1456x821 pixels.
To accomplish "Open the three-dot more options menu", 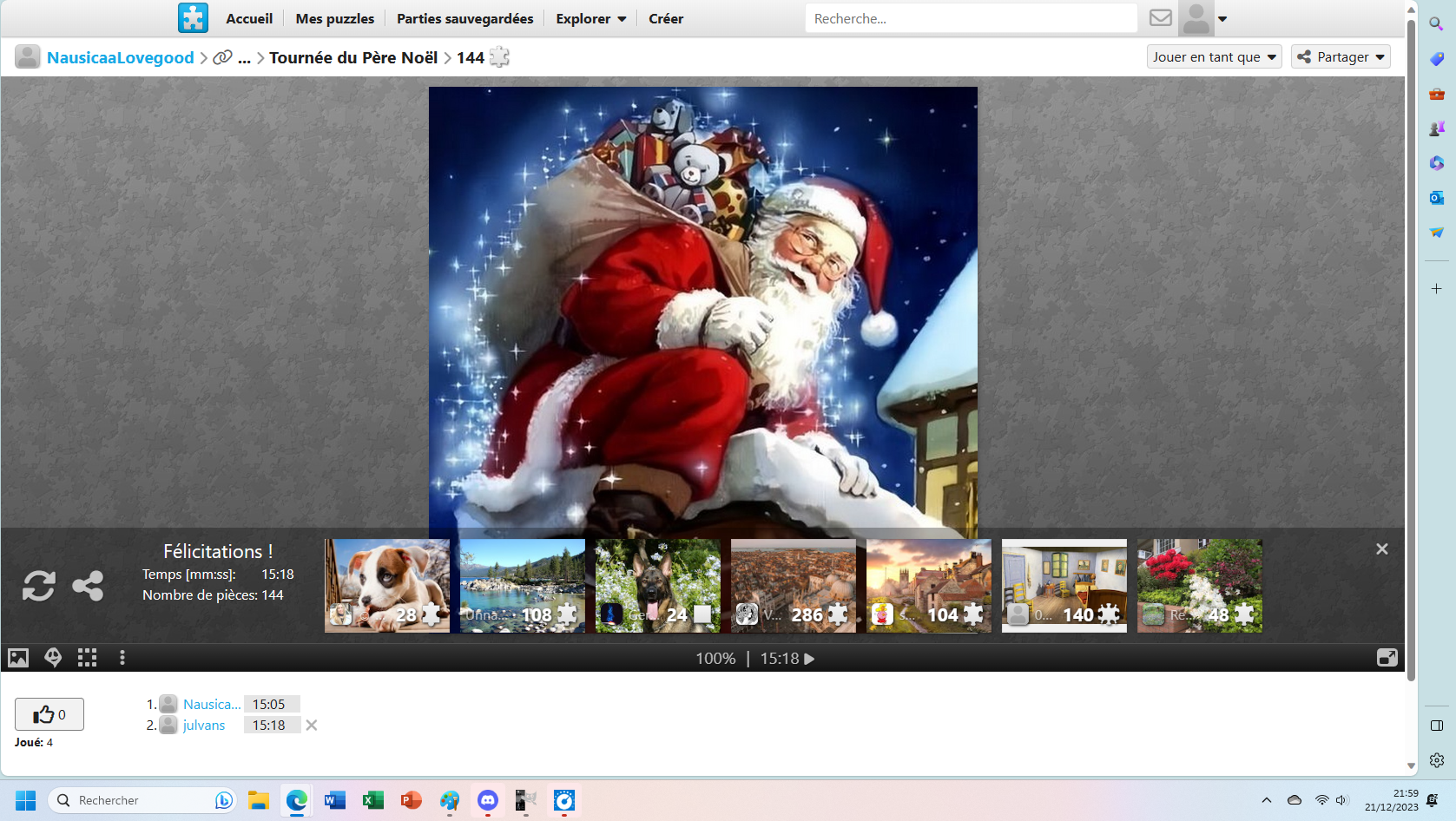I will 122,658.
